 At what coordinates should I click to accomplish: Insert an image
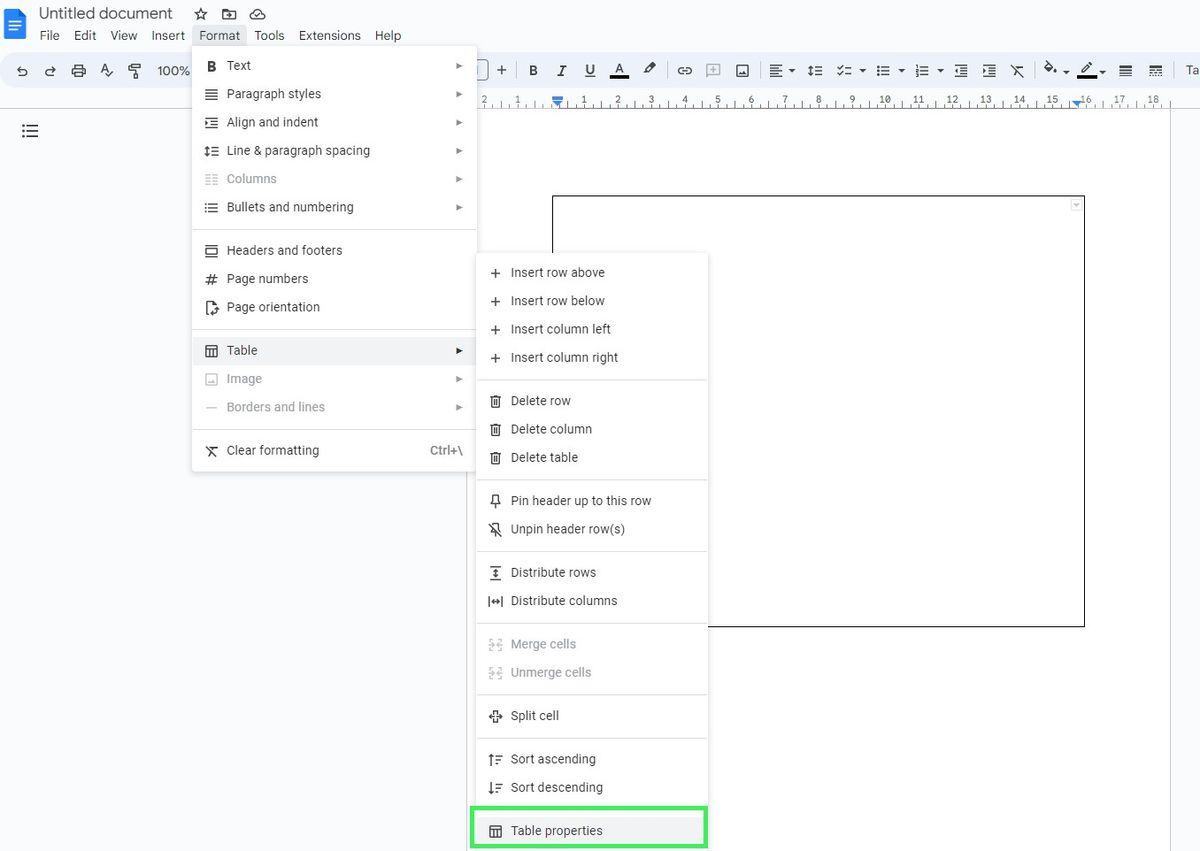[741, 70]
